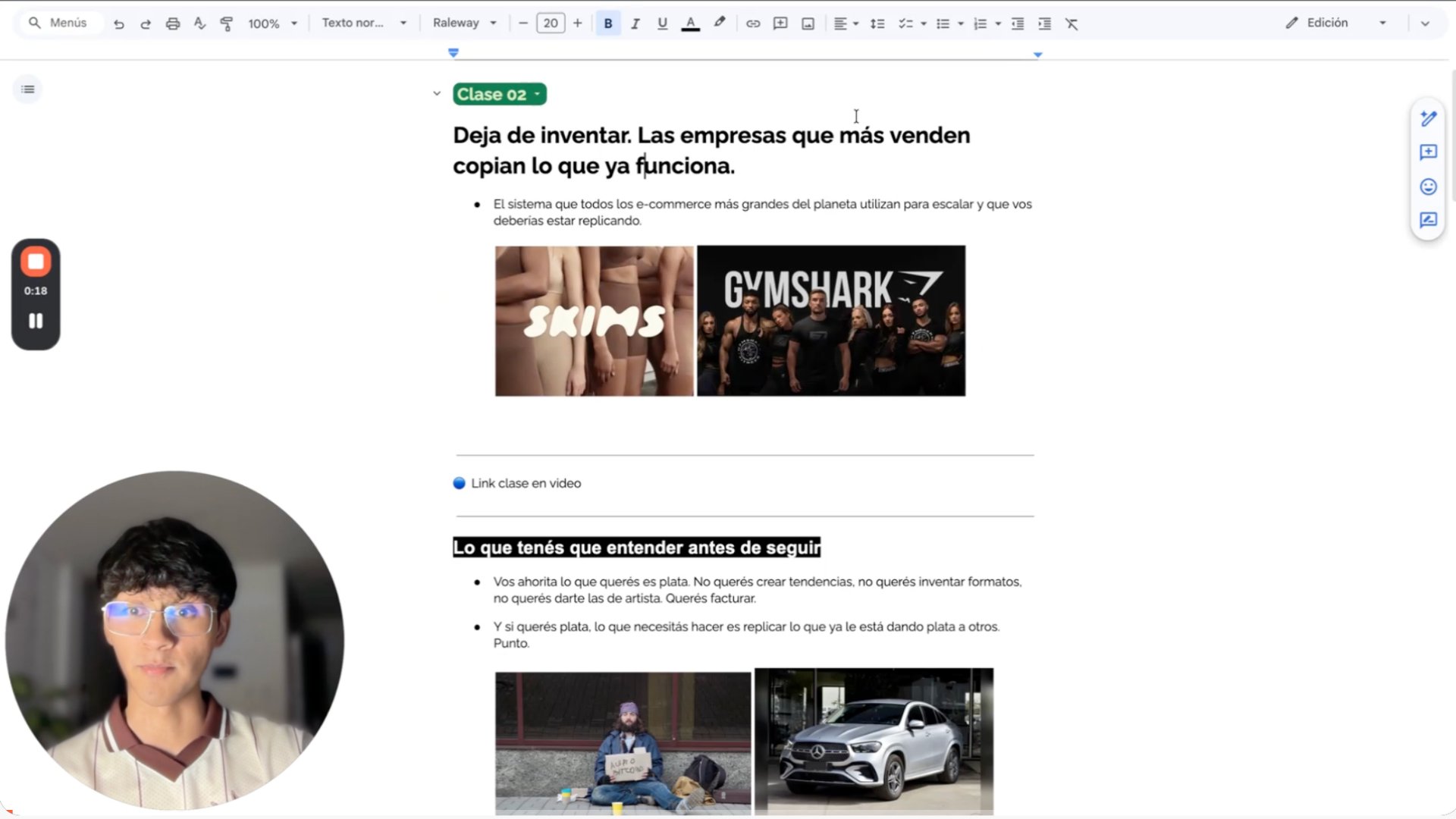
Task: Increase indent
Action: [1045, 24]
